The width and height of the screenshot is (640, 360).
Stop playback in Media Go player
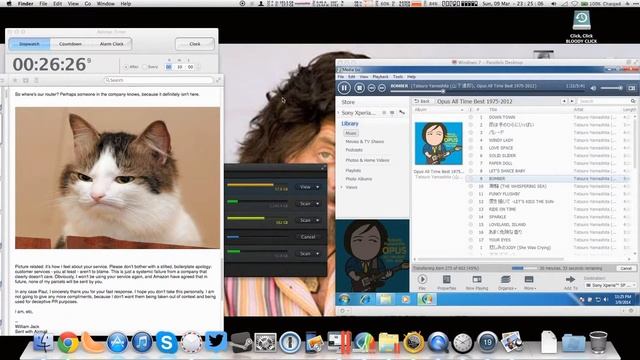coord(359,87)
